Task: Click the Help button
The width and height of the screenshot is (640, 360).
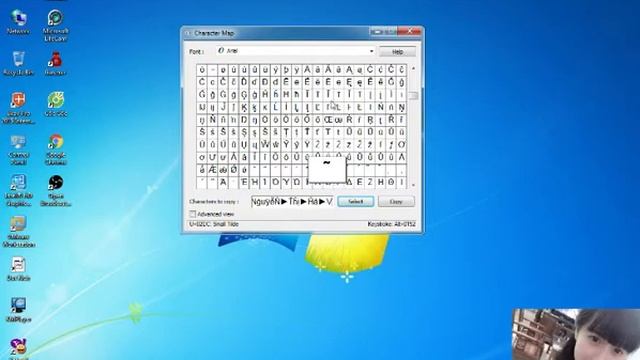Action: [x=397, y=52]
